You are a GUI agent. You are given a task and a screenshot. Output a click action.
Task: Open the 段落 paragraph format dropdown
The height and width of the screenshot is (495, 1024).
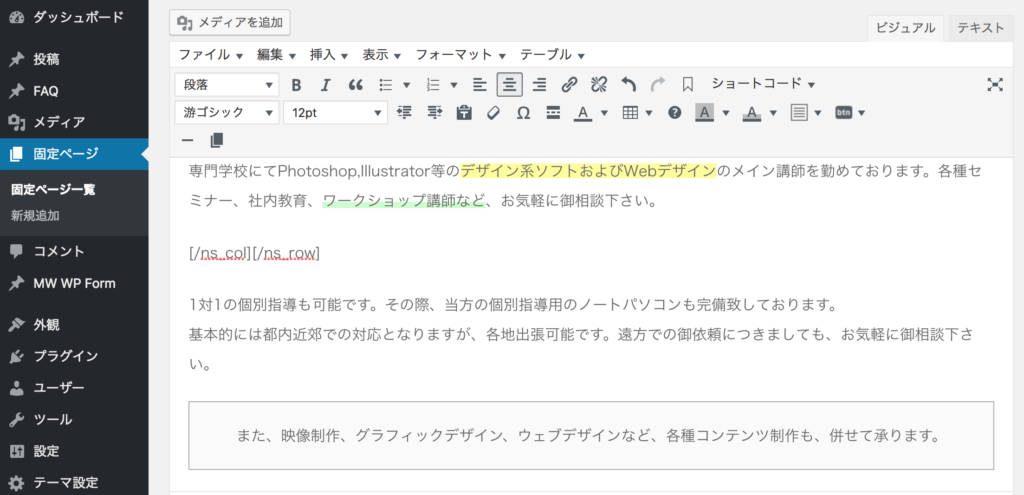226,85
